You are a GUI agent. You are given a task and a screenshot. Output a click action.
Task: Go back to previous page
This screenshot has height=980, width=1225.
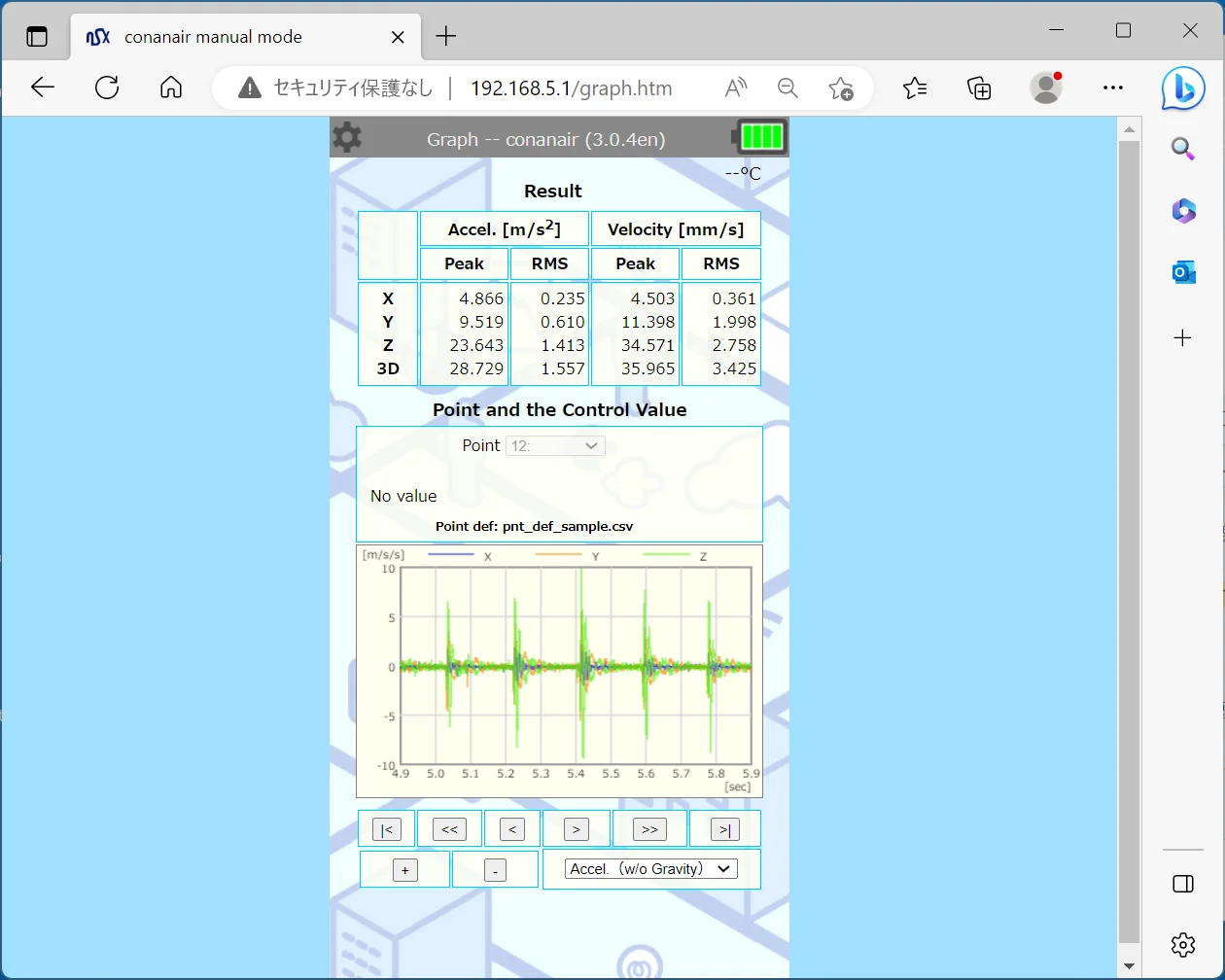tap(43, 87)
